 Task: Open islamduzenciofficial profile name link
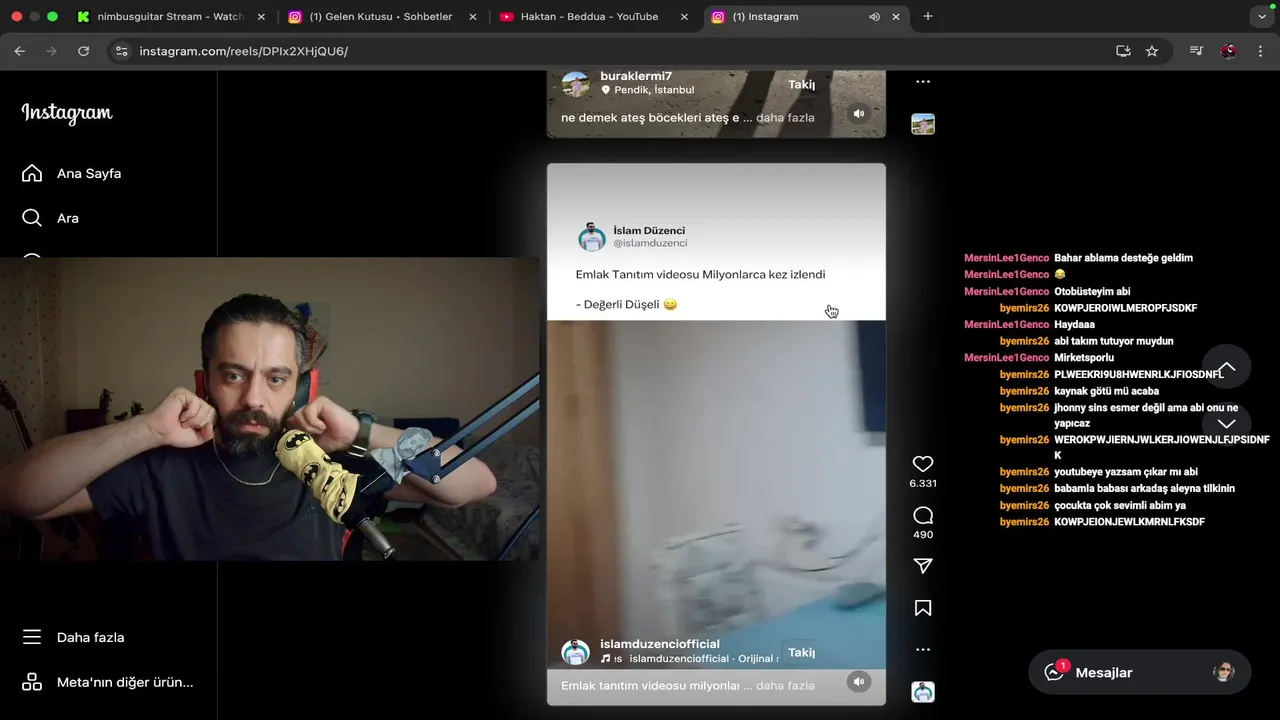click(660, 644)
